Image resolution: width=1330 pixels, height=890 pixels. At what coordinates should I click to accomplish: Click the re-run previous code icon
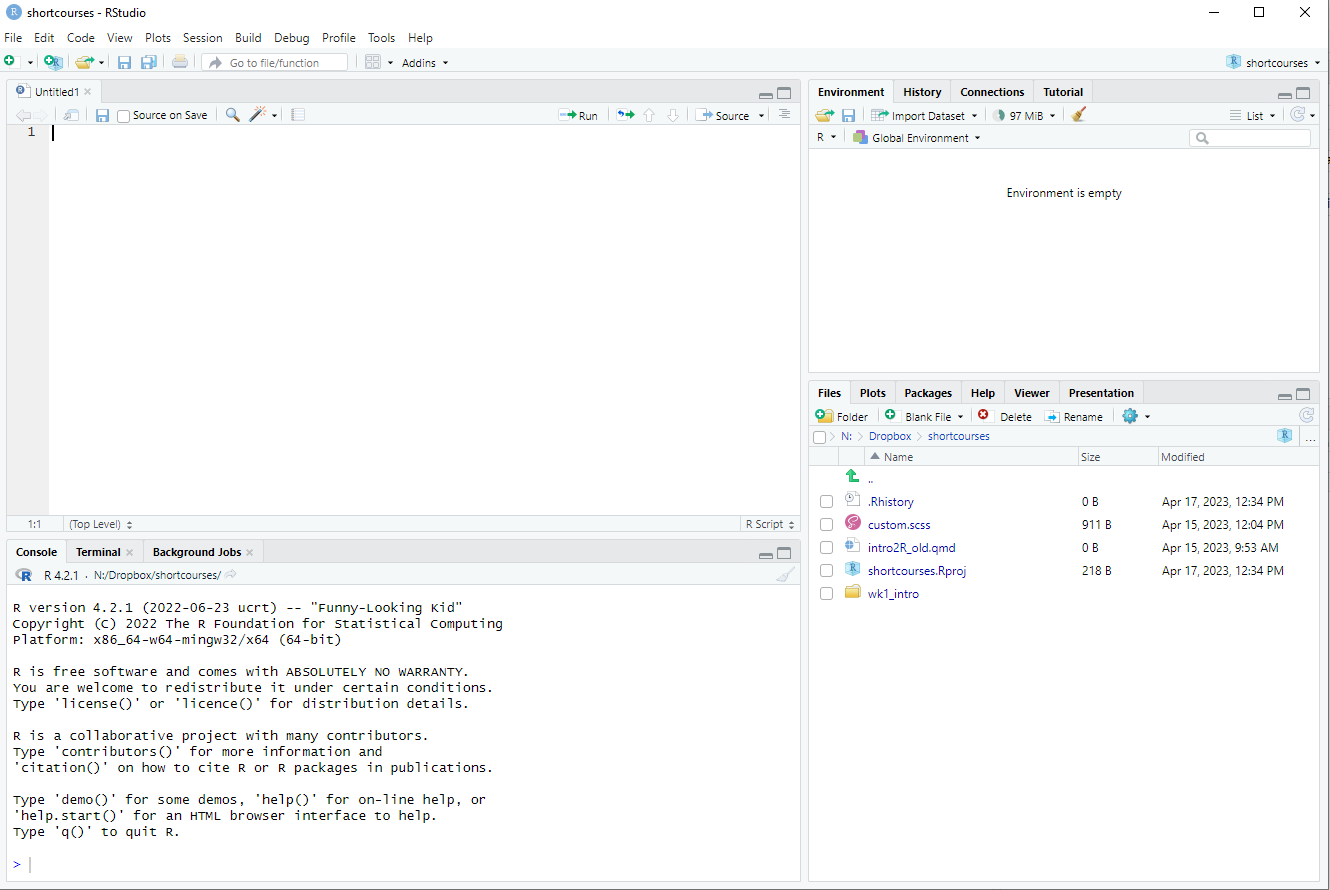(625, 115)
